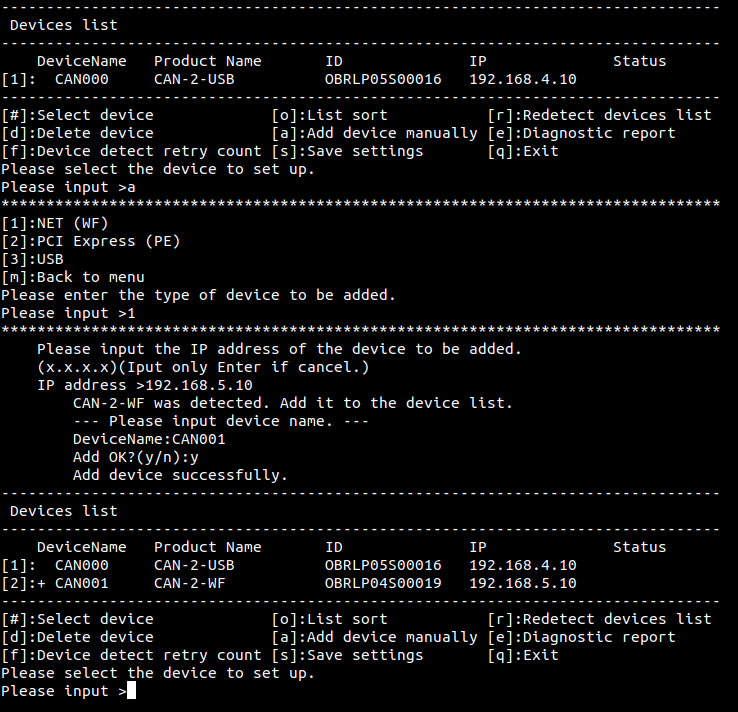This screenshot has height=712, width=738.
Task: Click the [3]:USB device type line
Action: (x=32, y=259)
